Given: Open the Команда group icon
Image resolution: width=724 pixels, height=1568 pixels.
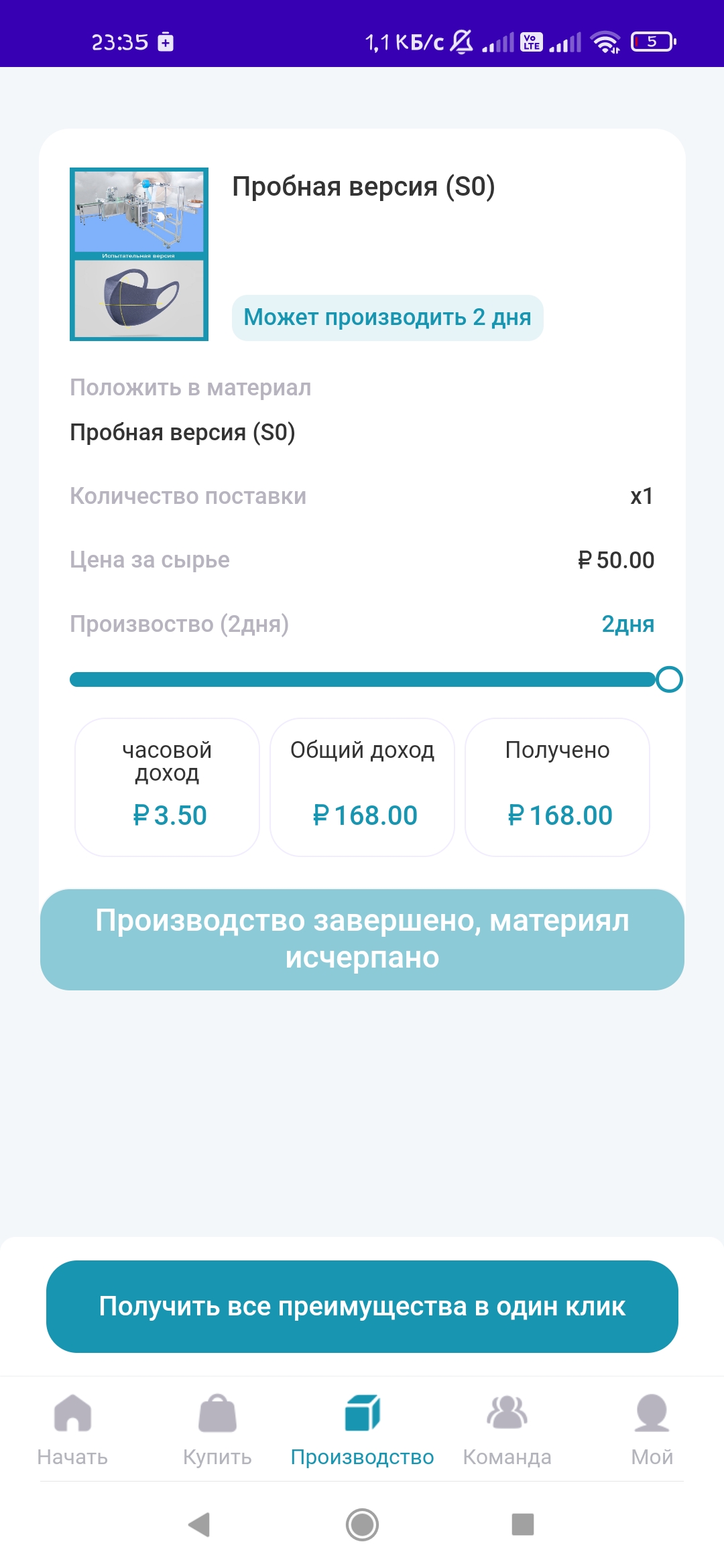Looking at the screenshot, I should click(x=507, y=1413).
